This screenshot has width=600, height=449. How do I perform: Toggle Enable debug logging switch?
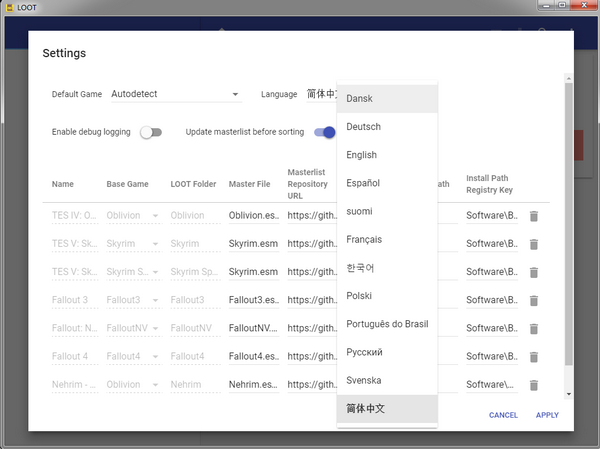[151, 132]
